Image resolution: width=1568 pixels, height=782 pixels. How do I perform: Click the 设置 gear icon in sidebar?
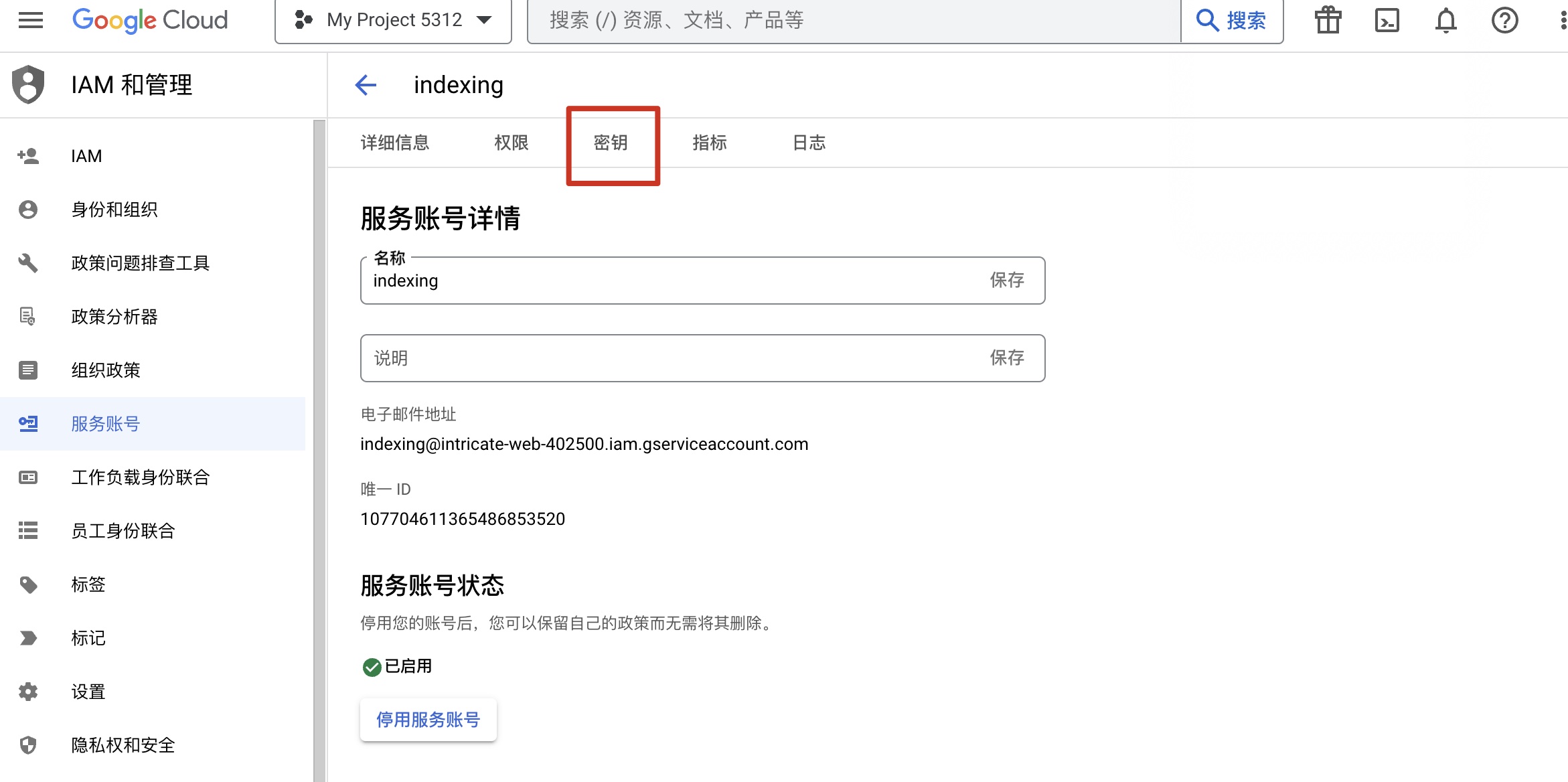pyautogui.click(x=28, y=691)
